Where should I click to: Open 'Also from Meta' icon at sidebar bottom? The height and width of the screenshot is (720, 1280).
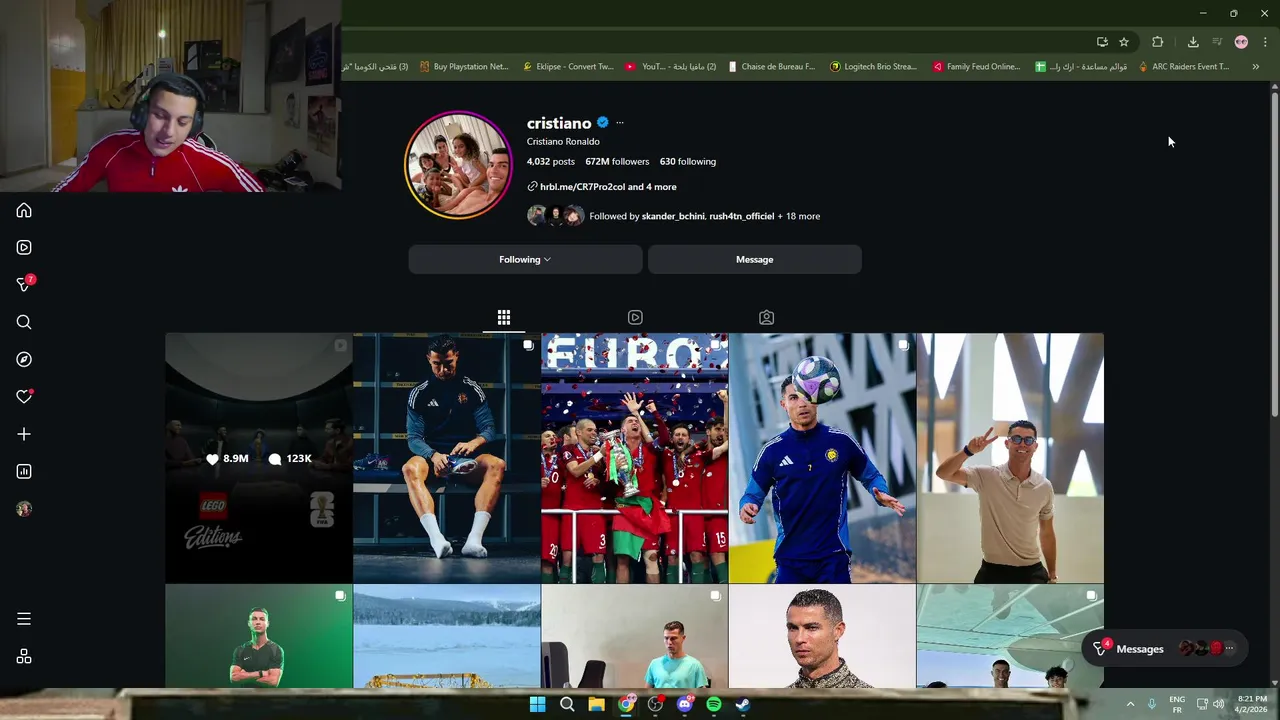click(x=24, y=656)
